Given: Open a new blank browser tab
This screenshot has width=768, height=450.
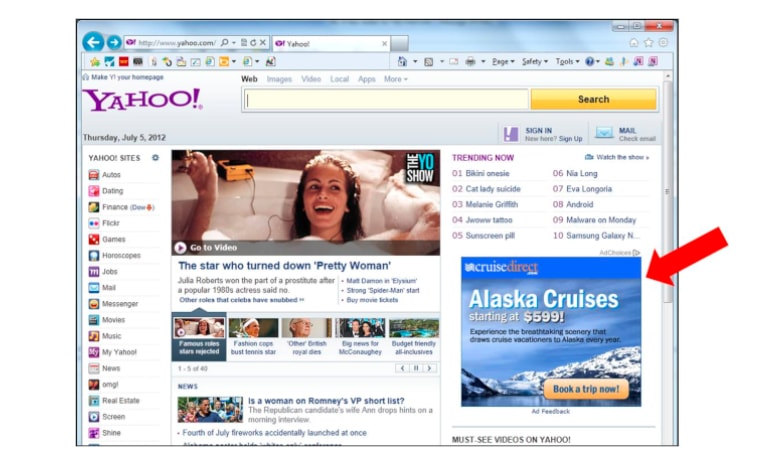Looking at the screenshot, I should pos(400,44).
